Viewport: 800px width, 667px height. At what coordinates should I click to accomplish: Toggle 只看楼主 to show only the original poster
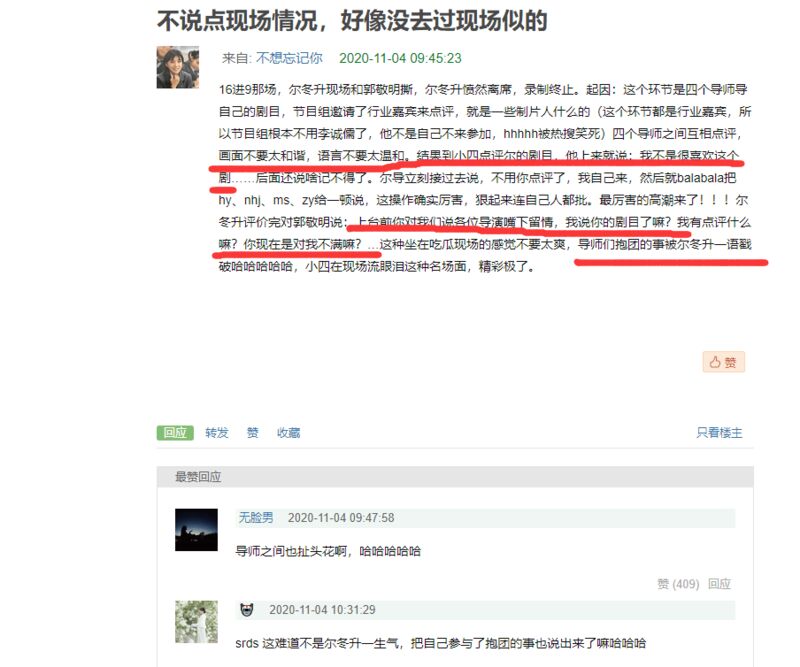pos(719,433)
